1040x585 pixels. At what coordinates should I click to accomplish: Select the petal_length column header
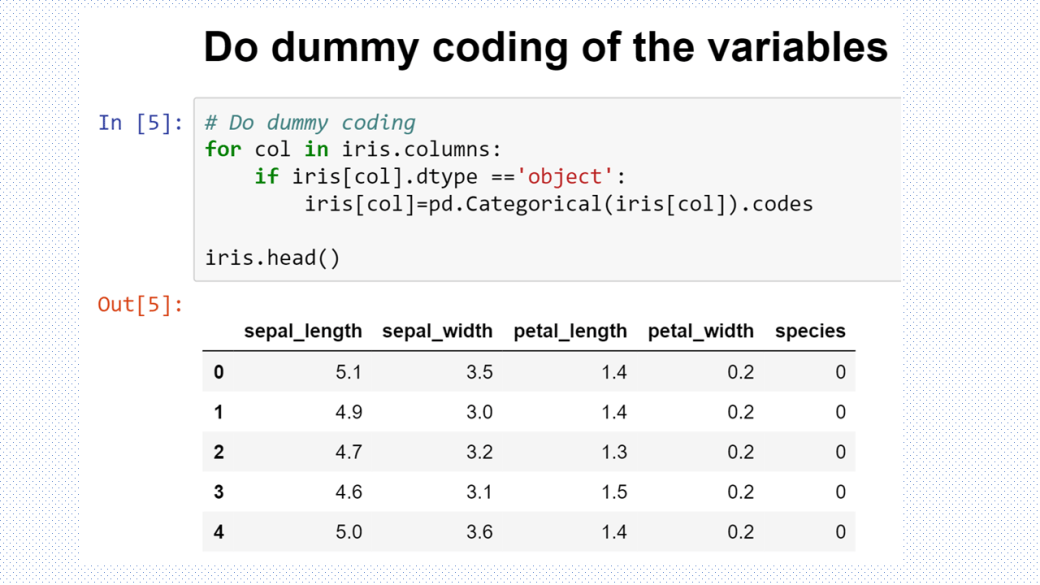pos(570,330)
